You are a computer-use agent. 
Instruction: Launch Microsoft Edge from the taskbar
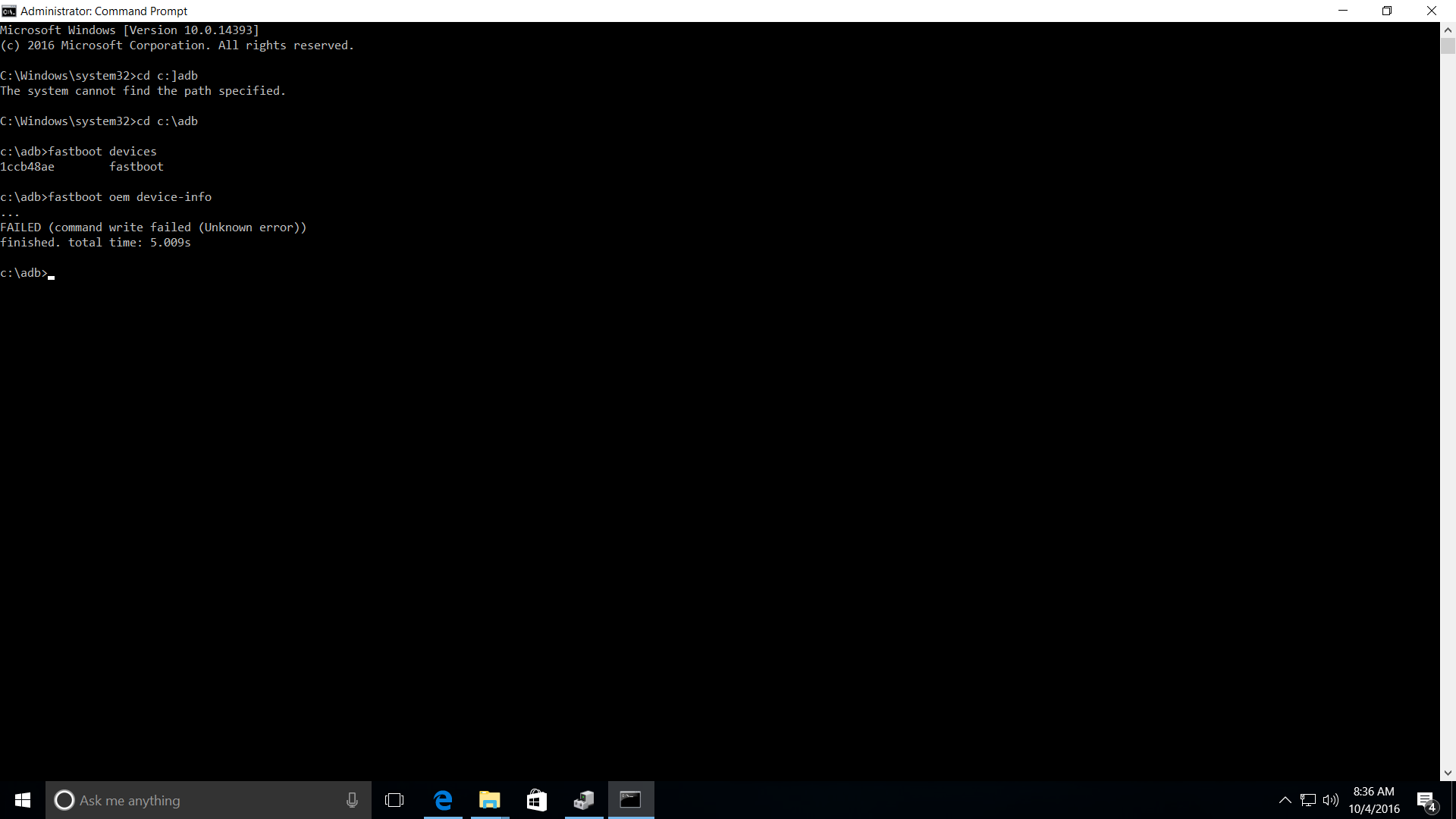point(443,800)
